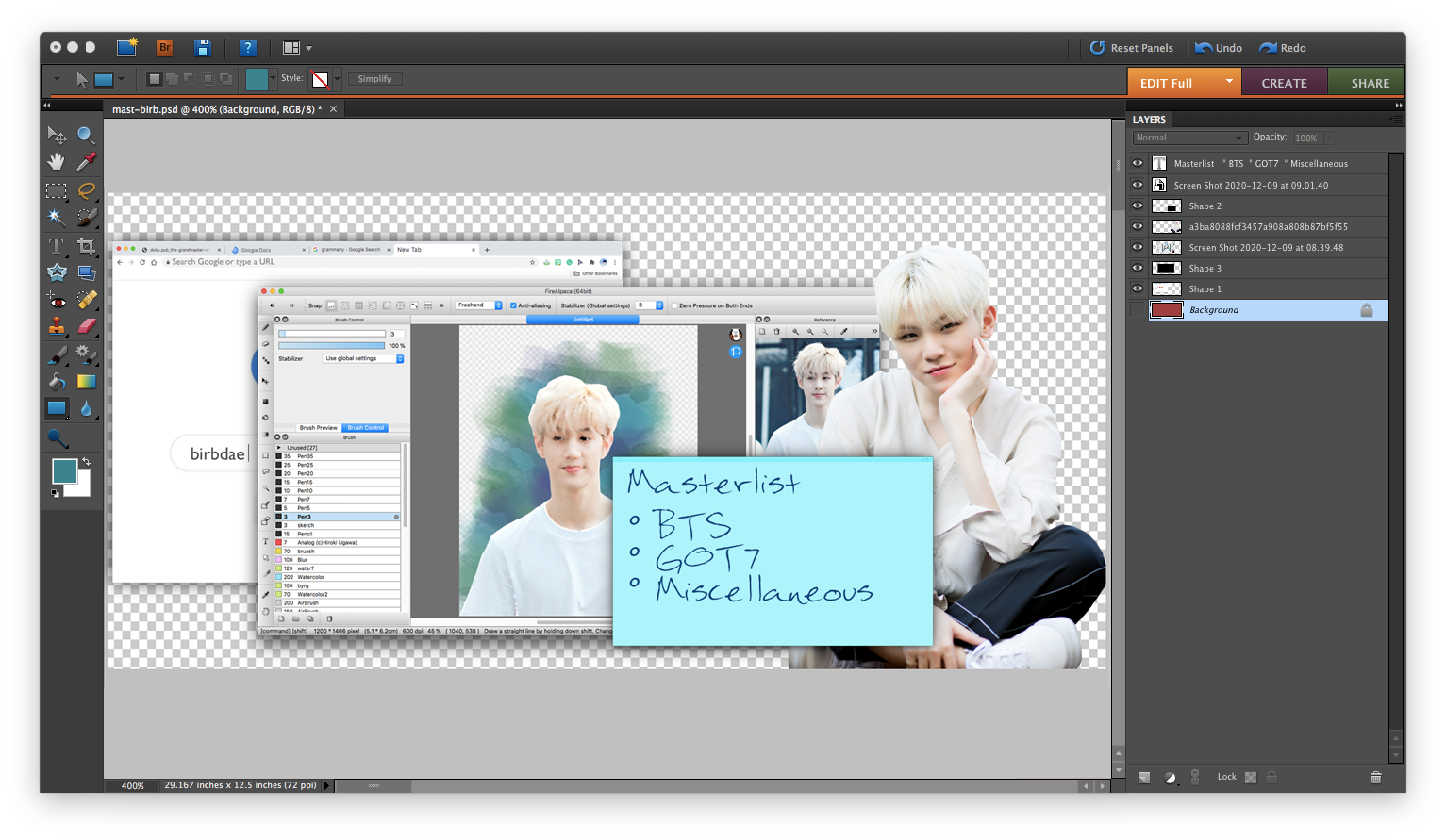Select the Crop tool
Image resolution: width=1446 pixels, height=840 pixels.
86,246
